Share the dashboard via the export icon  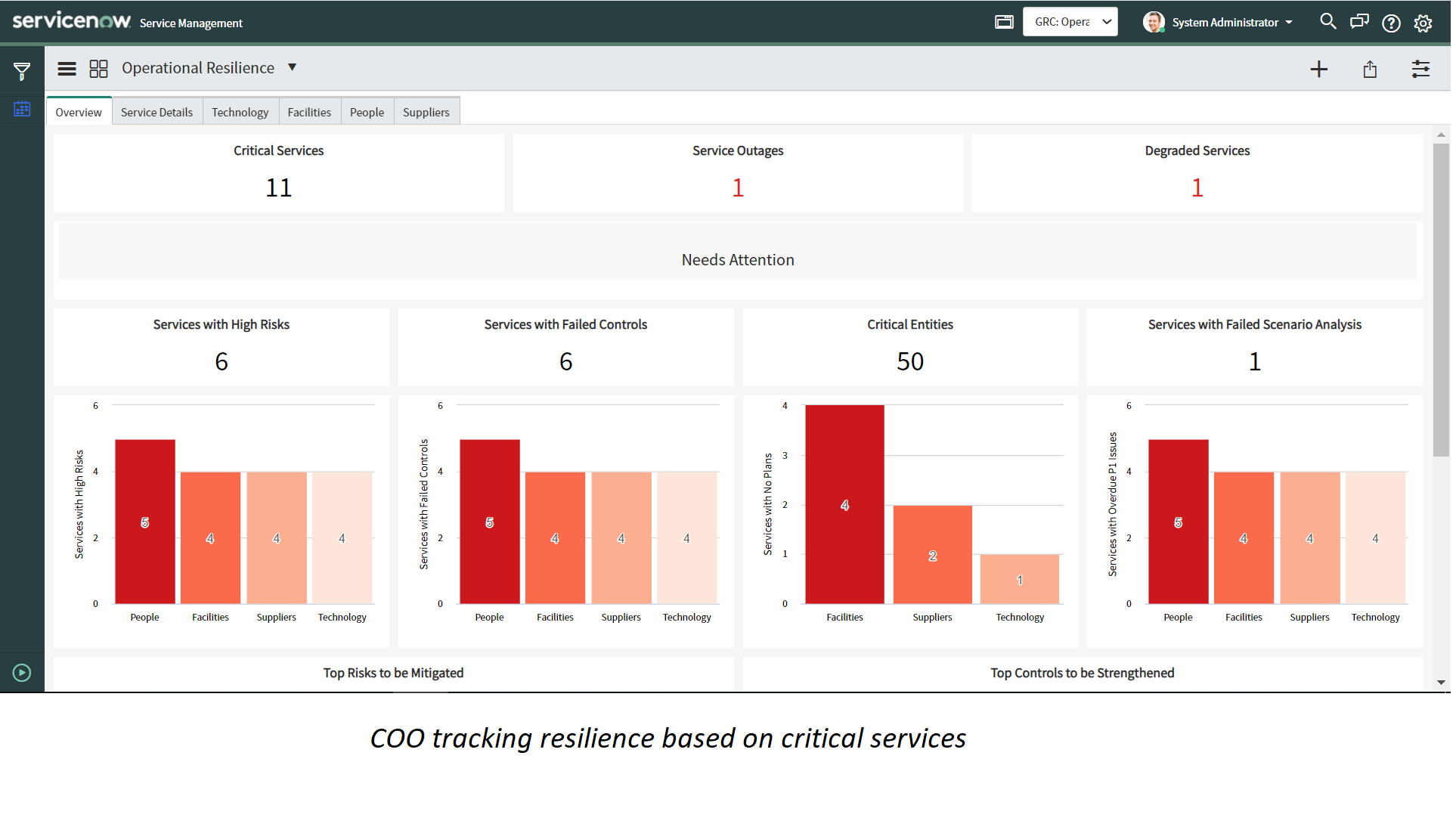point(1370,69)
